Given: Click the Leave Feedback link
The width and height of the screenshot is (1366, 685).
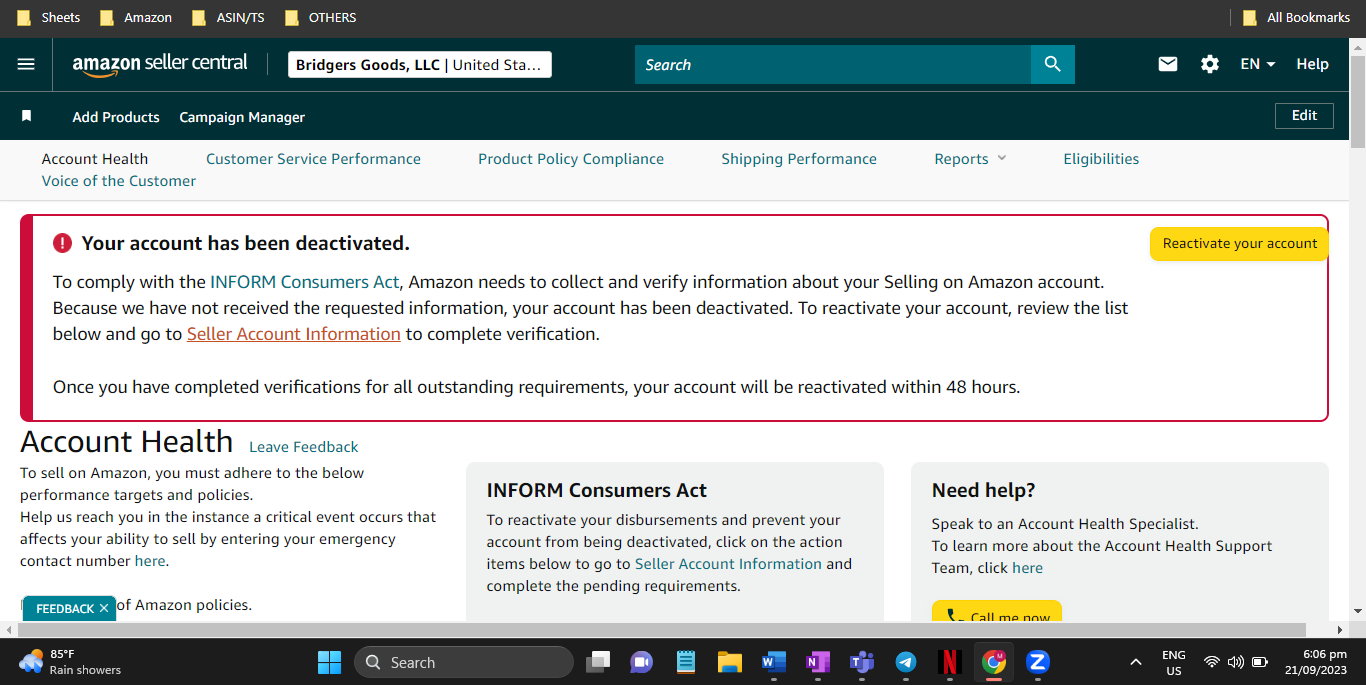Looking at the screenshot, I should tap(303, 447).
